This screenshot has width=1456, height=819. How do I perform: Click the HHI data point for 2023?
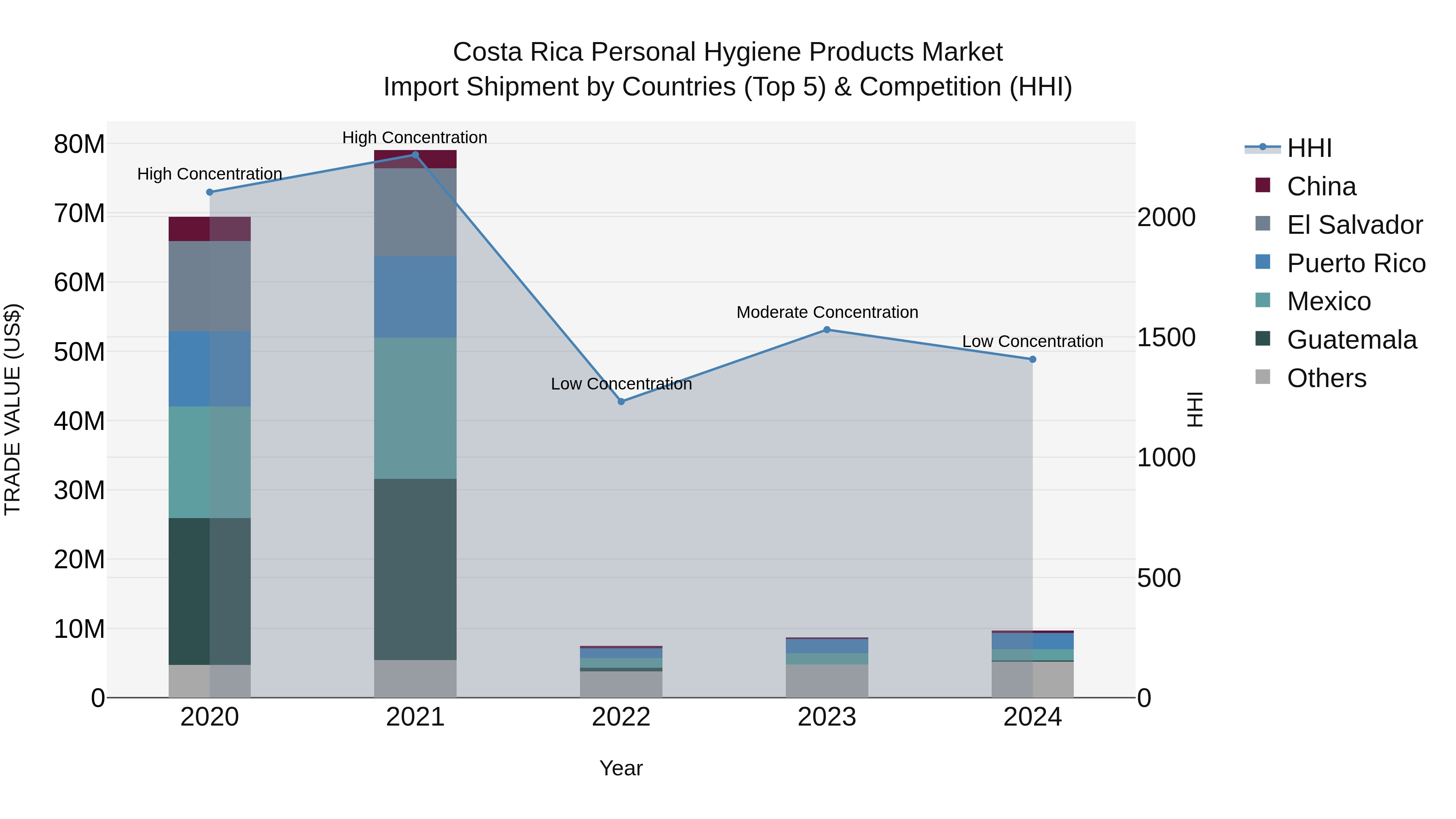pos(827,330)
